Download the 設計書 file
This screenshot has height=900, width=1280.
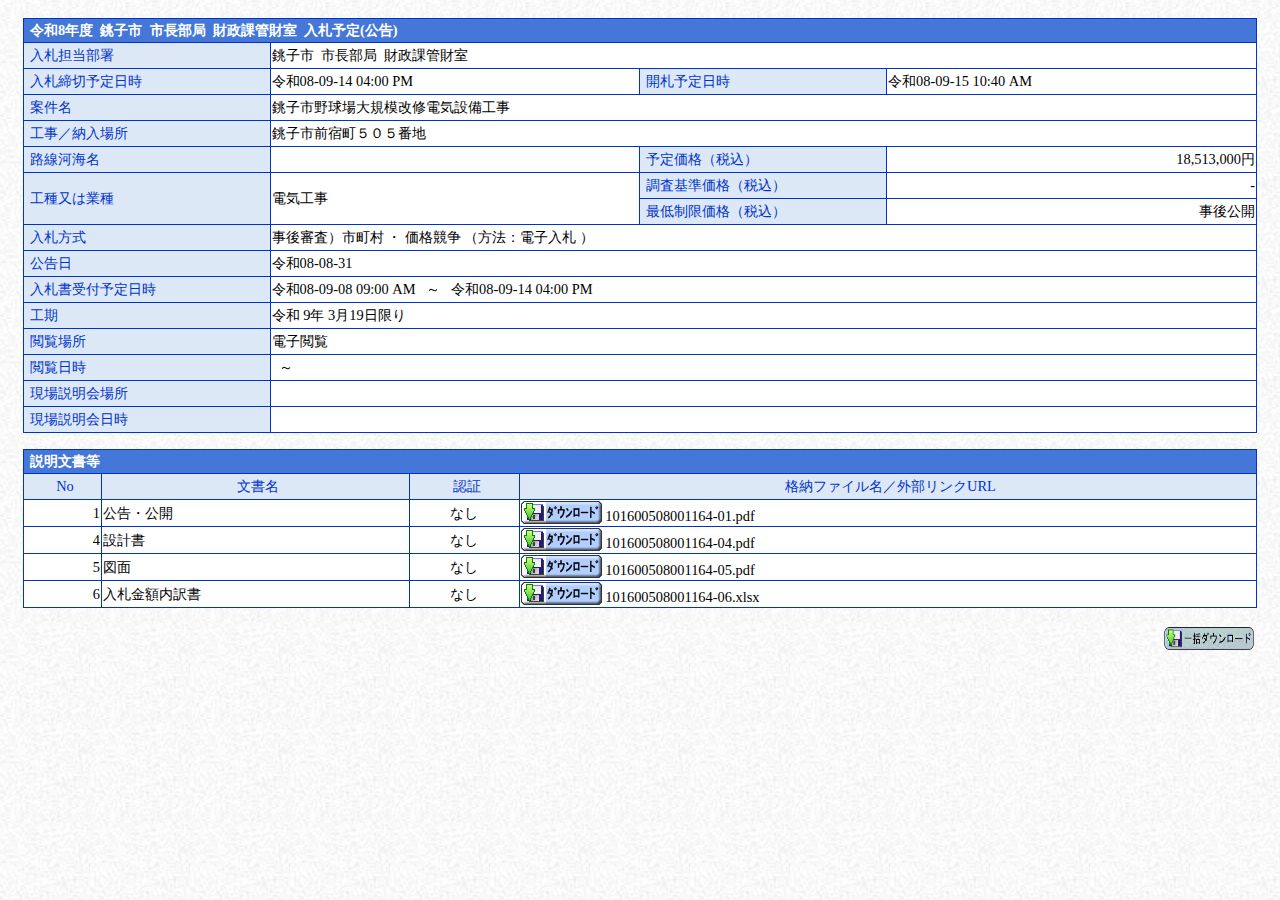561,539
